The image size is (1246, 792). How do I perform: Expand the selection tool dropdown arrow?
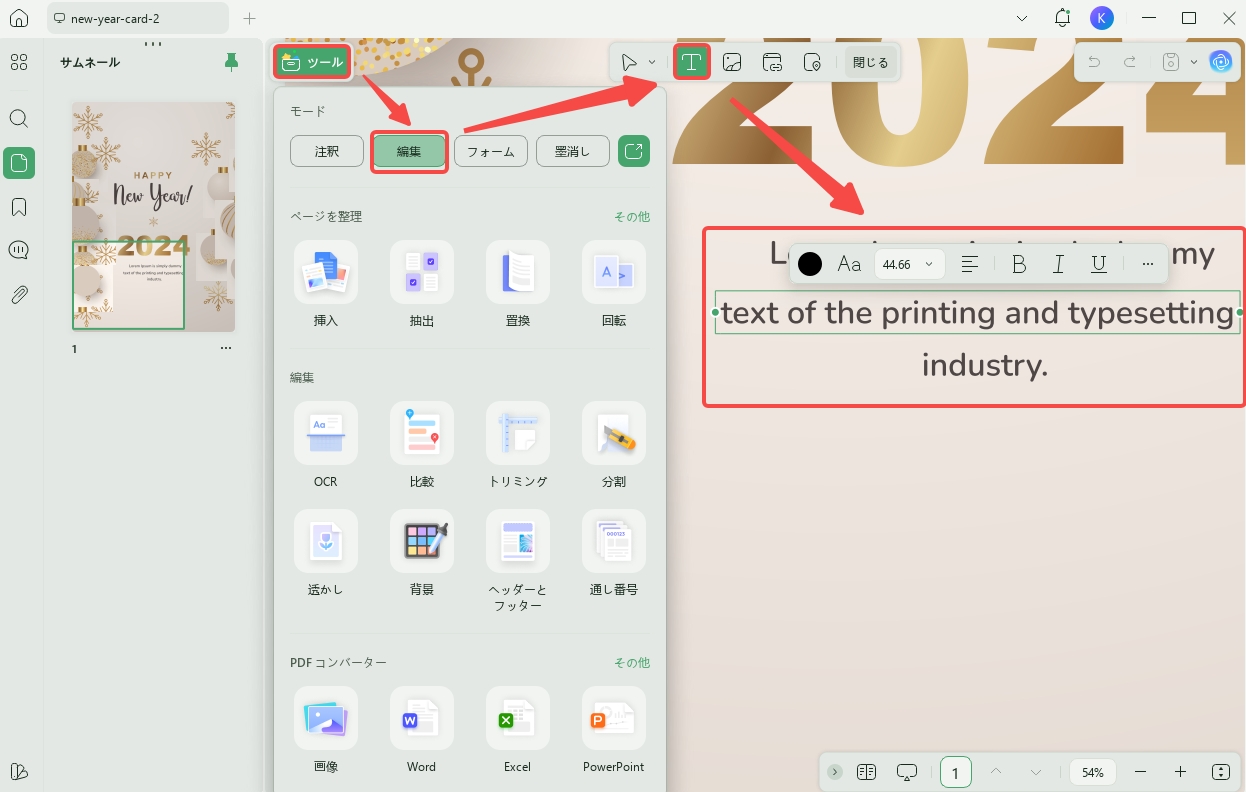click(x=652, y=62)
